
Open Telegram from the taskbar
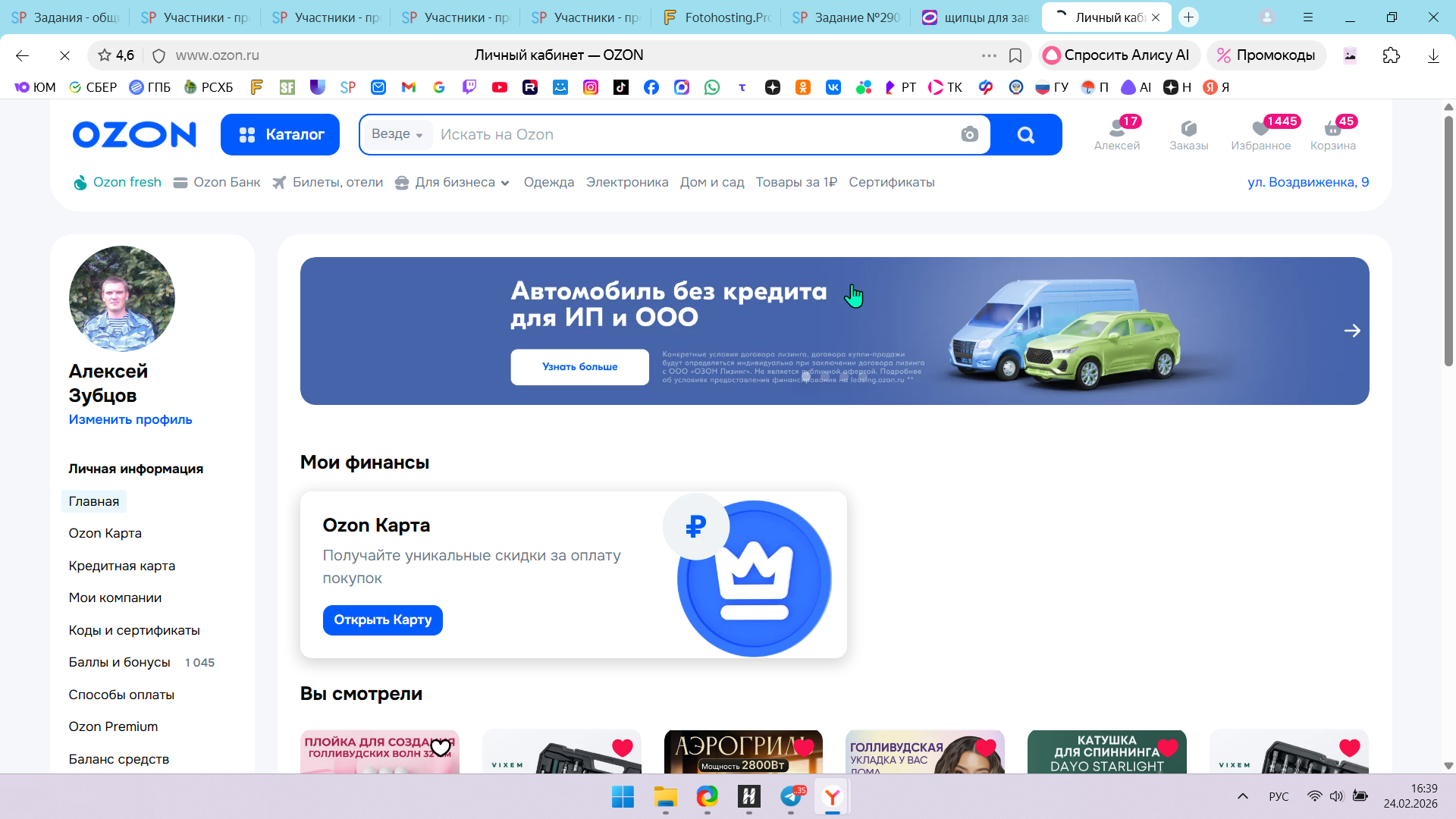click(791, 796)
